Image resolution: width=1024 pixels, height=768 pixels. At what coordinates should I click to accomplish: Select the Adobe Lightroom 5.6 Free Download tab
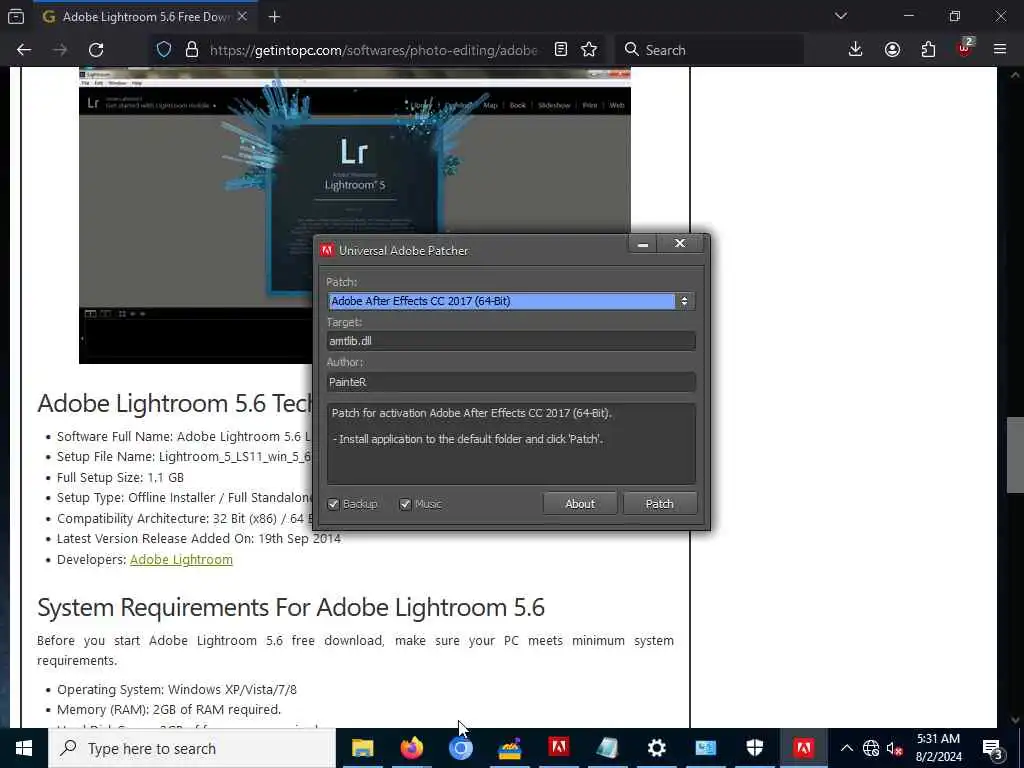tap(145, 17)
